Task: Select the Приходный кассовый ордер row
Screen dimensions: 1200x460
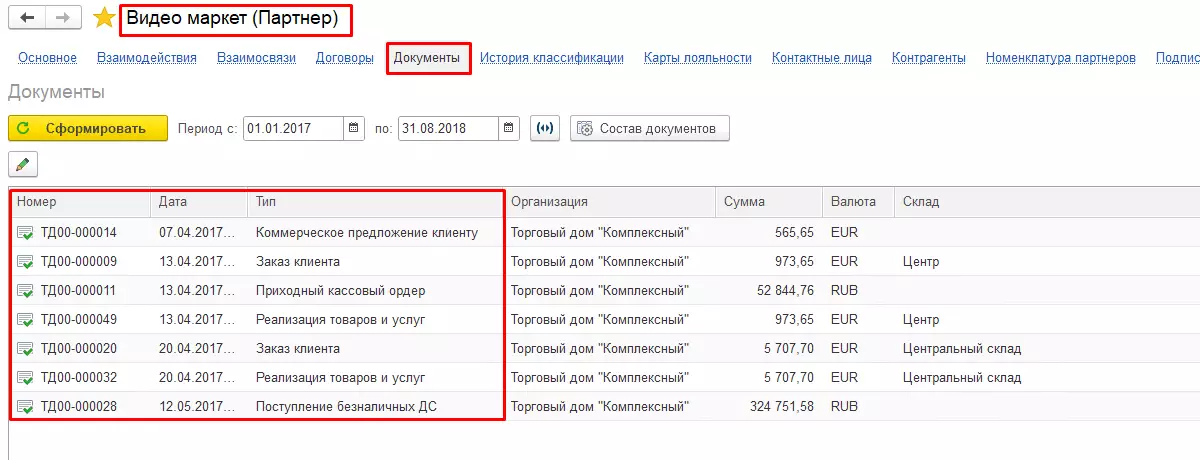Action: [x=340, y=291]
